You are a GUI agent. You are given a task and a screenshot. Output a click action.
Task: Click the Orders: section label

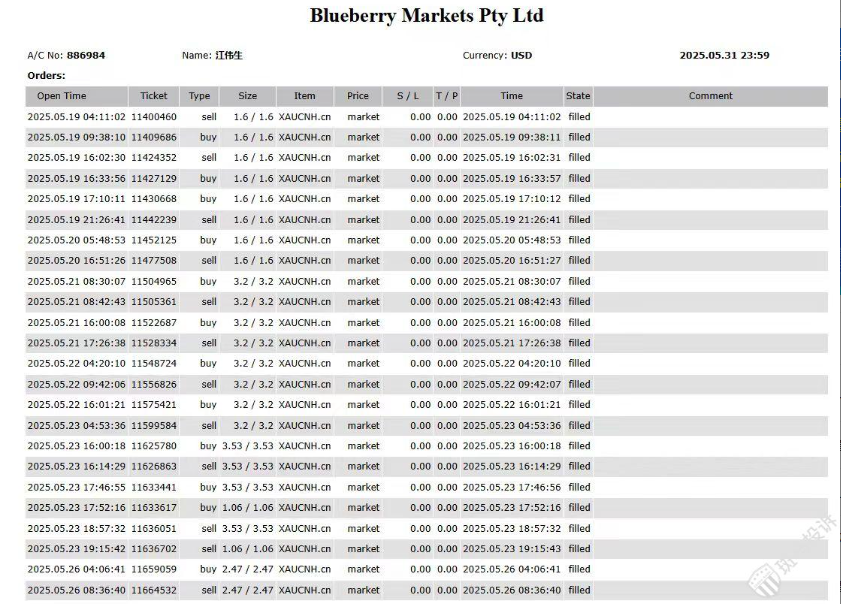coord(47,76)
